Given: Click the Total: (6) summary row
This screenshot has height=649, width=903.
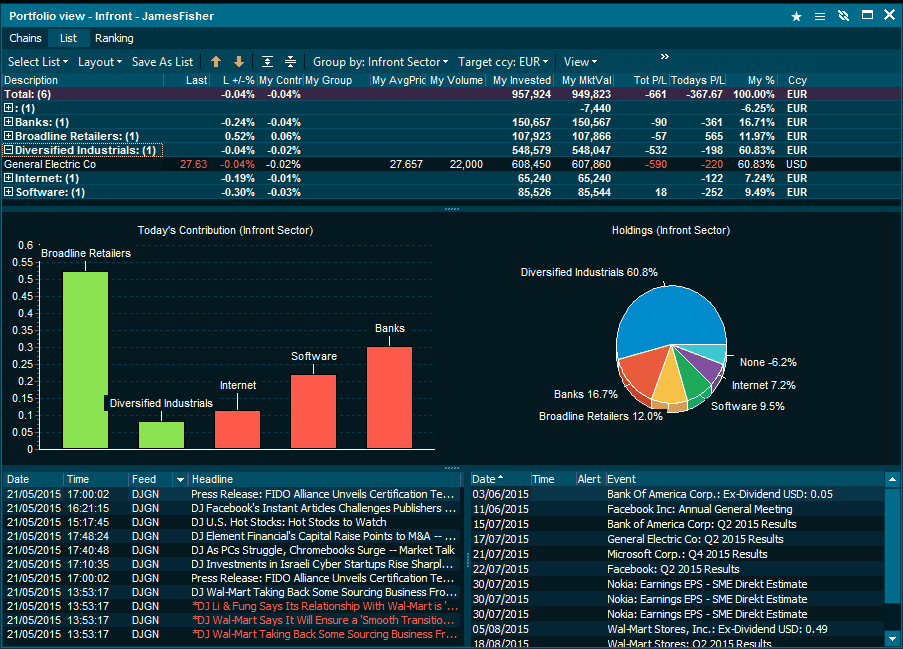Looking at the screenshot, I should point(452,94).
